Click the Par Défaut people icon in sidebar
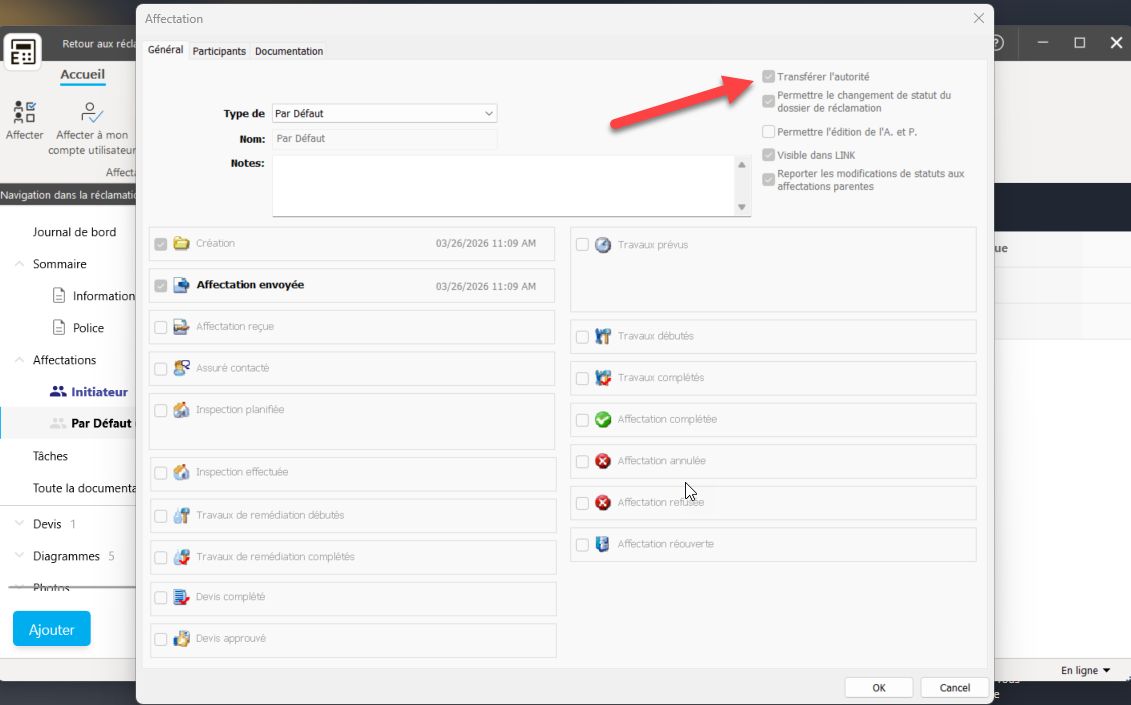This screenshot has width=1131, height=705. (x=58, y=424)
